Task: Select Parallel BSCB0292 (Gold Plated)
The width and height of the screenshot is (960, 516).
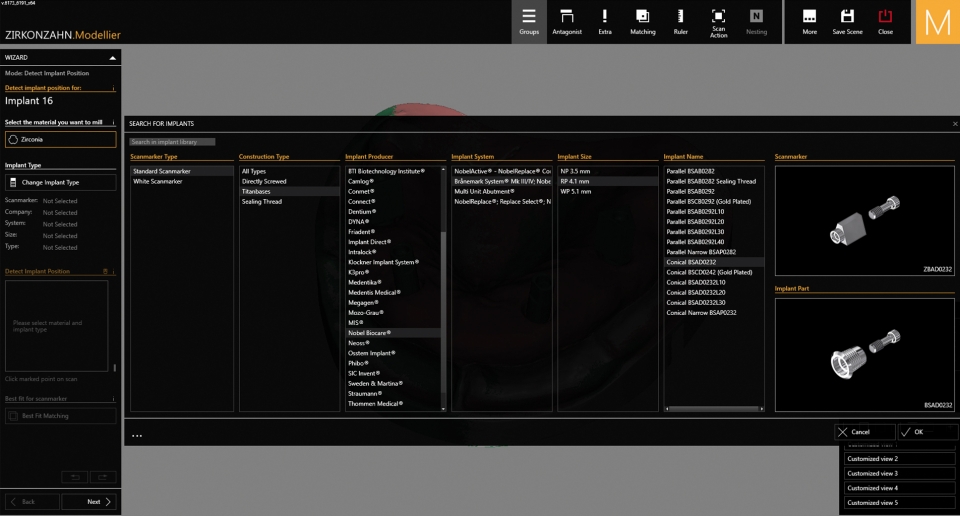Action: [714, 201]
